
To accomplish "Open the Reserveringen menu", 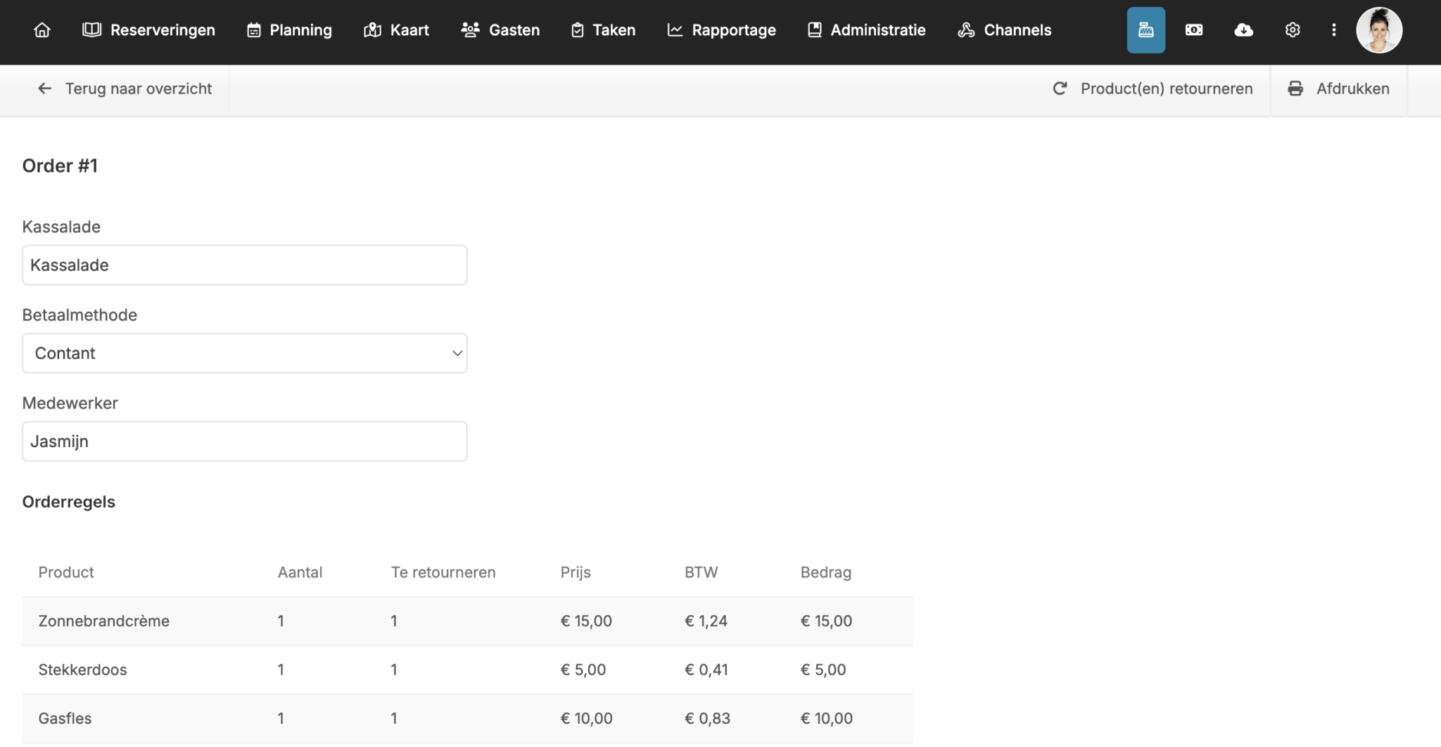I will click(149, 30).
